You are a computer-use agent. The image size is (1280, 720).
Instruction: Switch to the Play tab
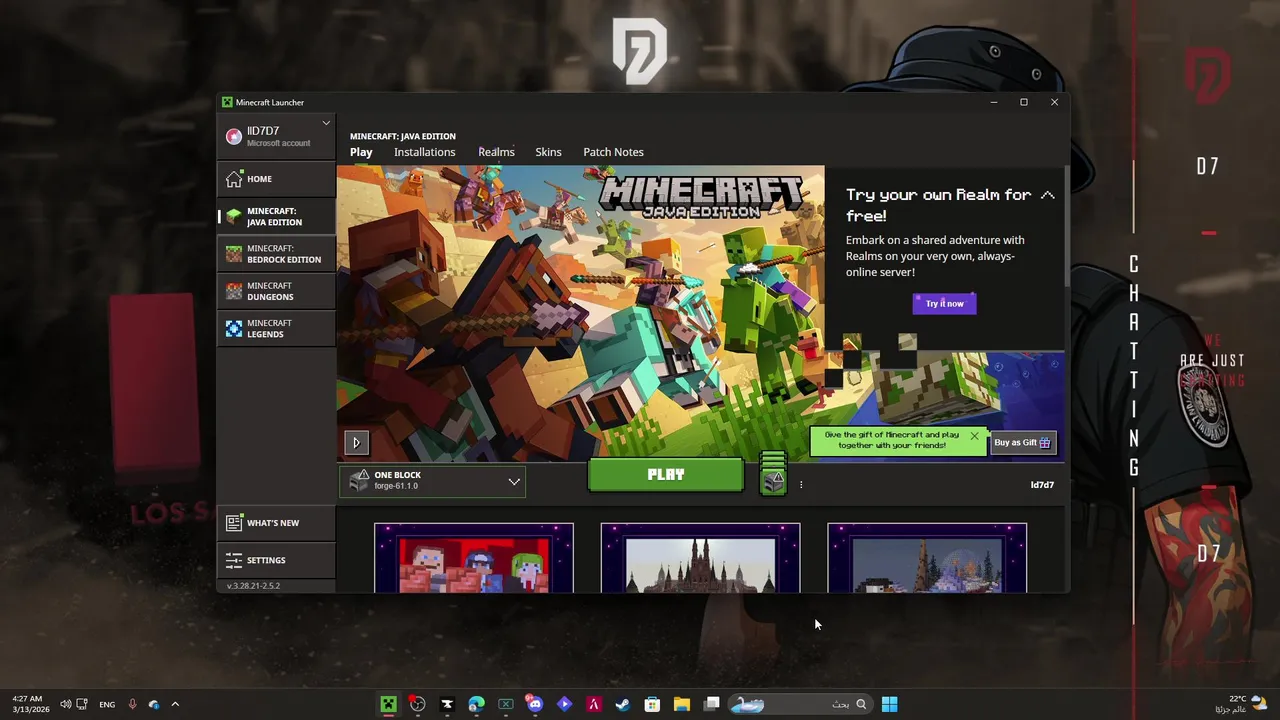coord(361,152)
